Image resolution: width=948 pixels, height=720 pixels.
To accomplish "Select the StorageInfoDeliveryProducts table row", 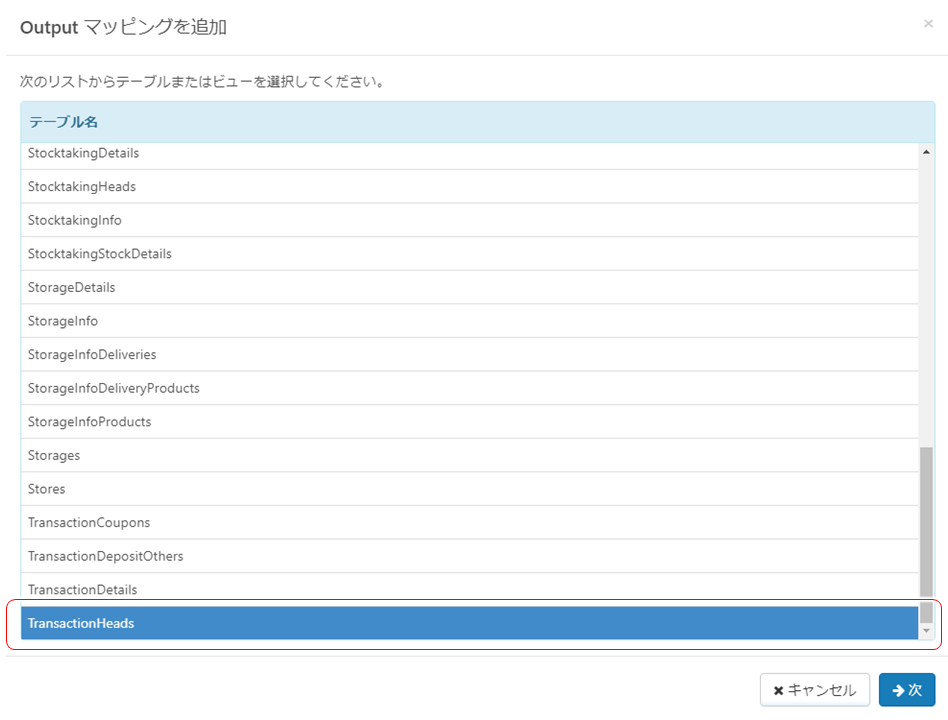I will pos(400,388).
